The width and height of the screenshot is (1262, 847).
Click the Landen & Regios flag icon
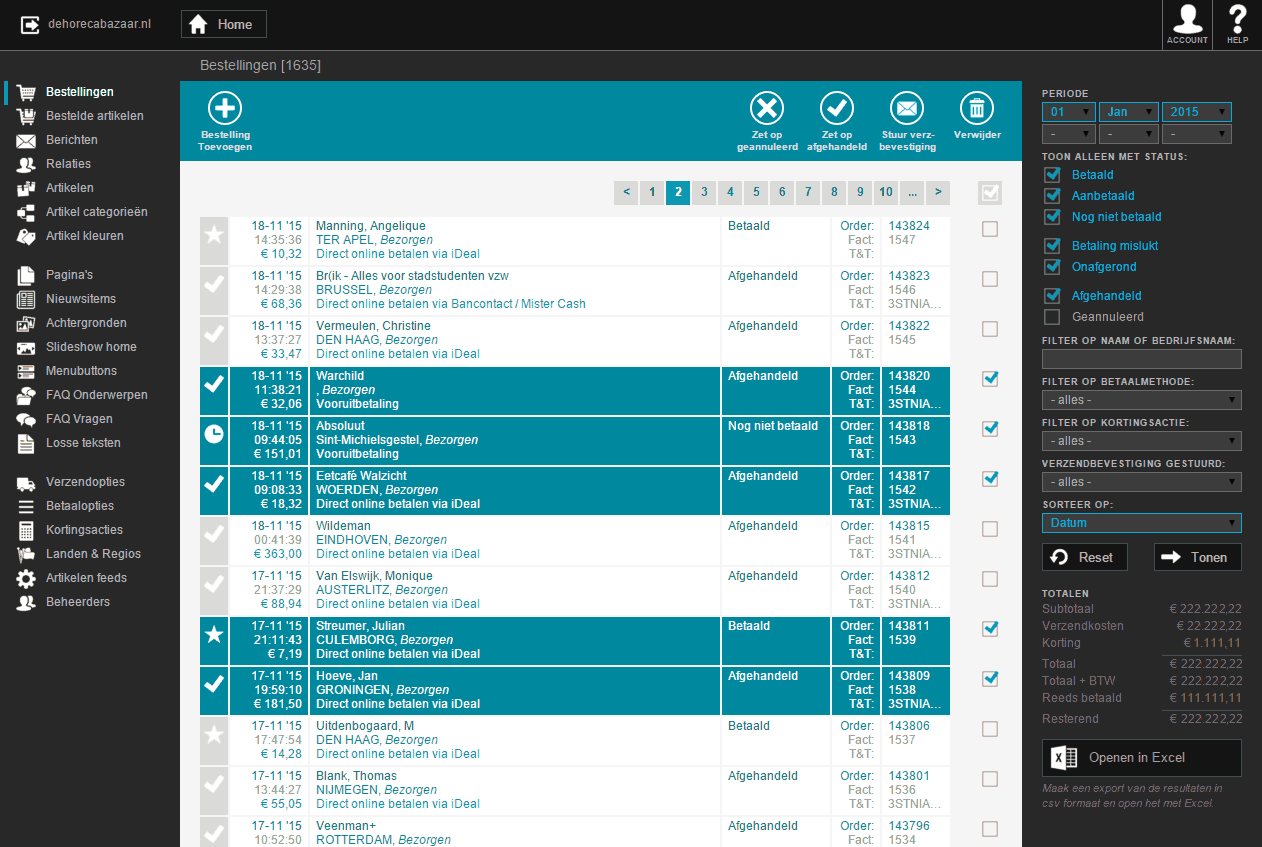(x=27, y=554)
